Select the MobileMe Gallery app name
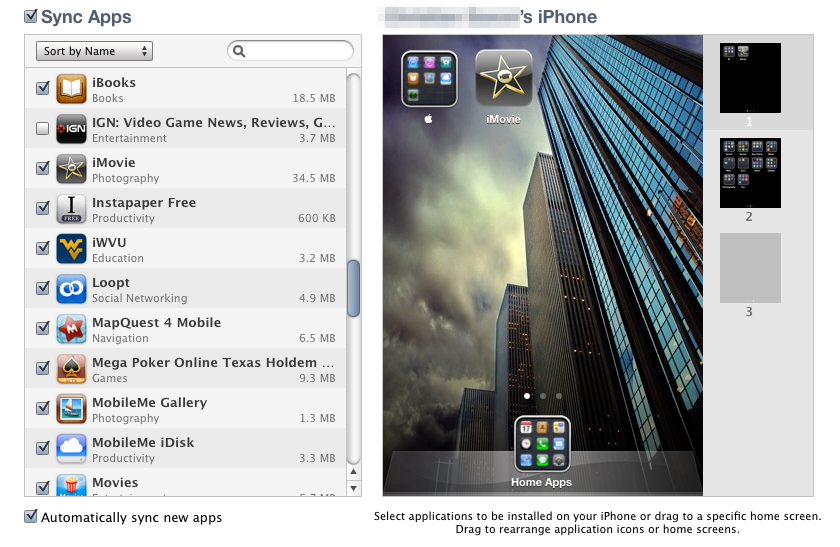The image size is (840, 547). pyautogui.click(x=149, y=402)
